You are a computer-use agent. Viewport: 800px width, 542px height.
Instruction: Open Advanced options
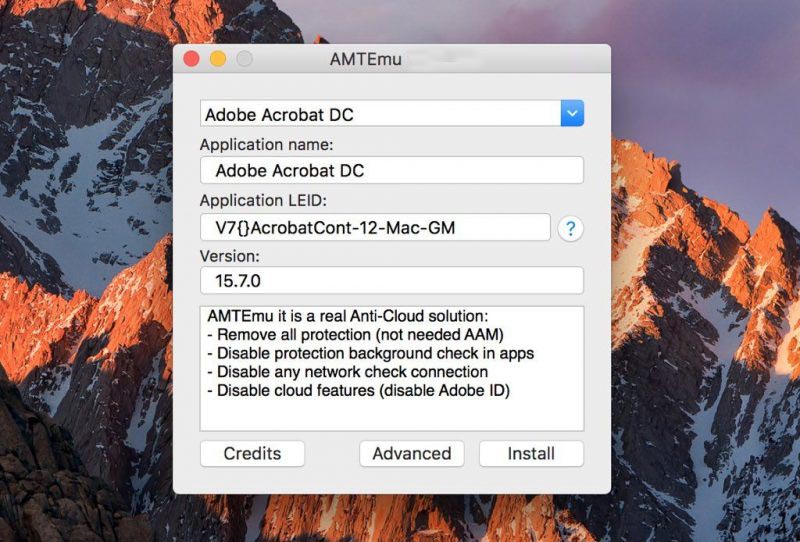412,453
